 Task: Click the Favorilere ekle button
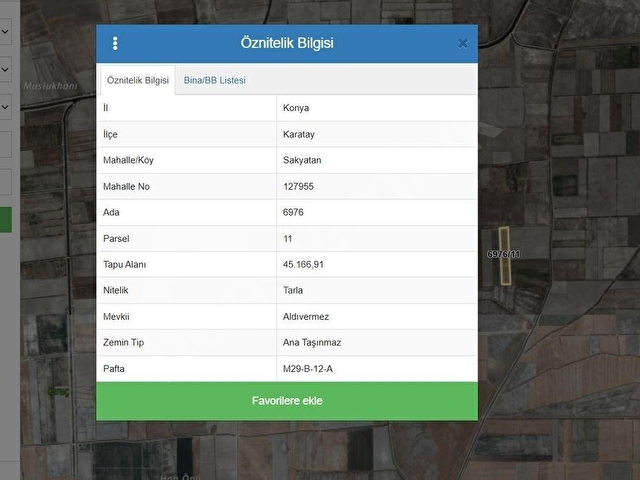287,401
